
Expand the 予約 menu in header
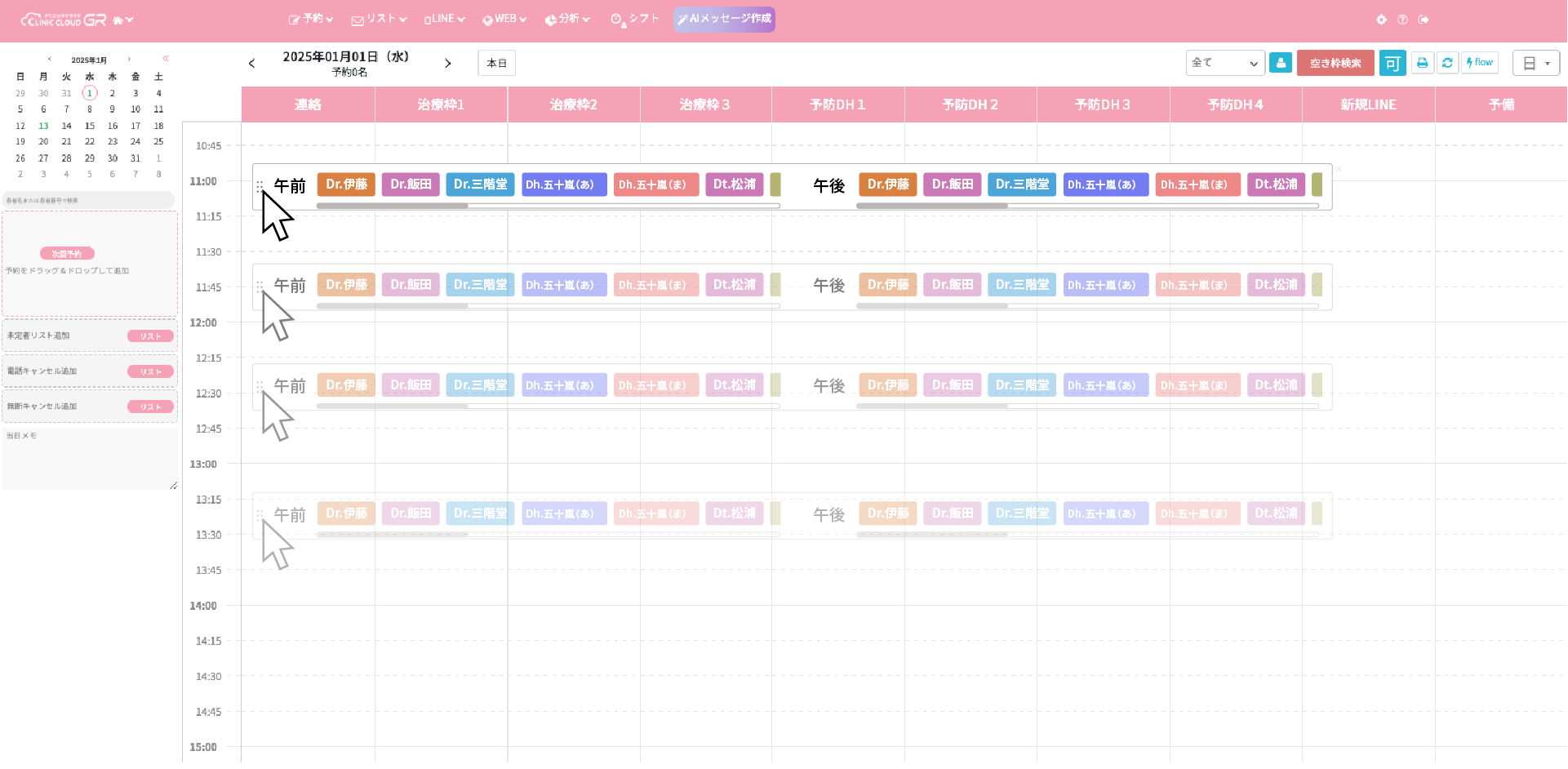[x=311, y=19]
